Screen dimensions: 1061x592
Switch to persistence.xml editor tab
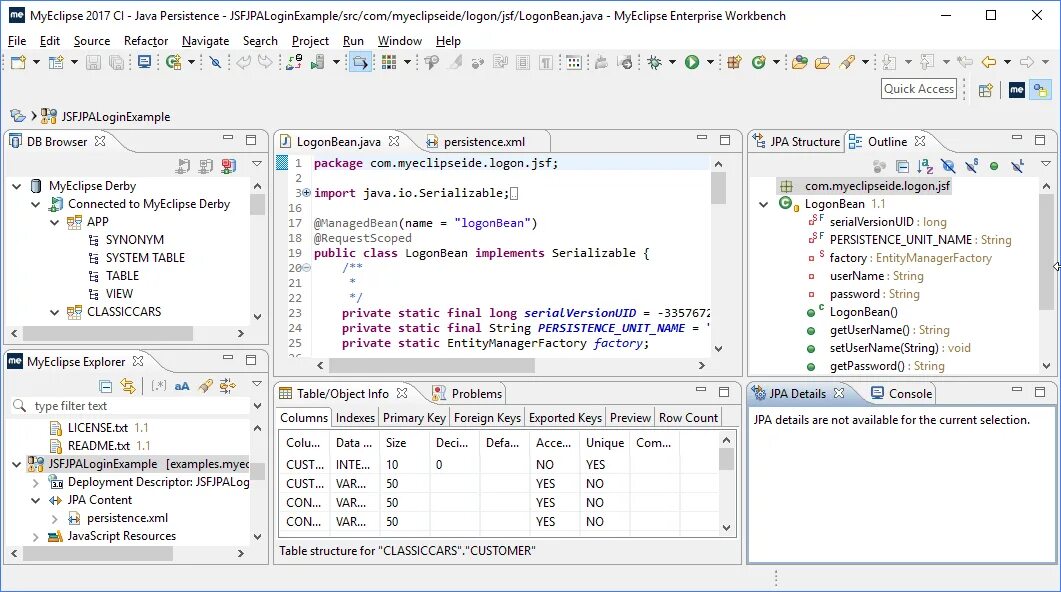[x=484, y=142]
